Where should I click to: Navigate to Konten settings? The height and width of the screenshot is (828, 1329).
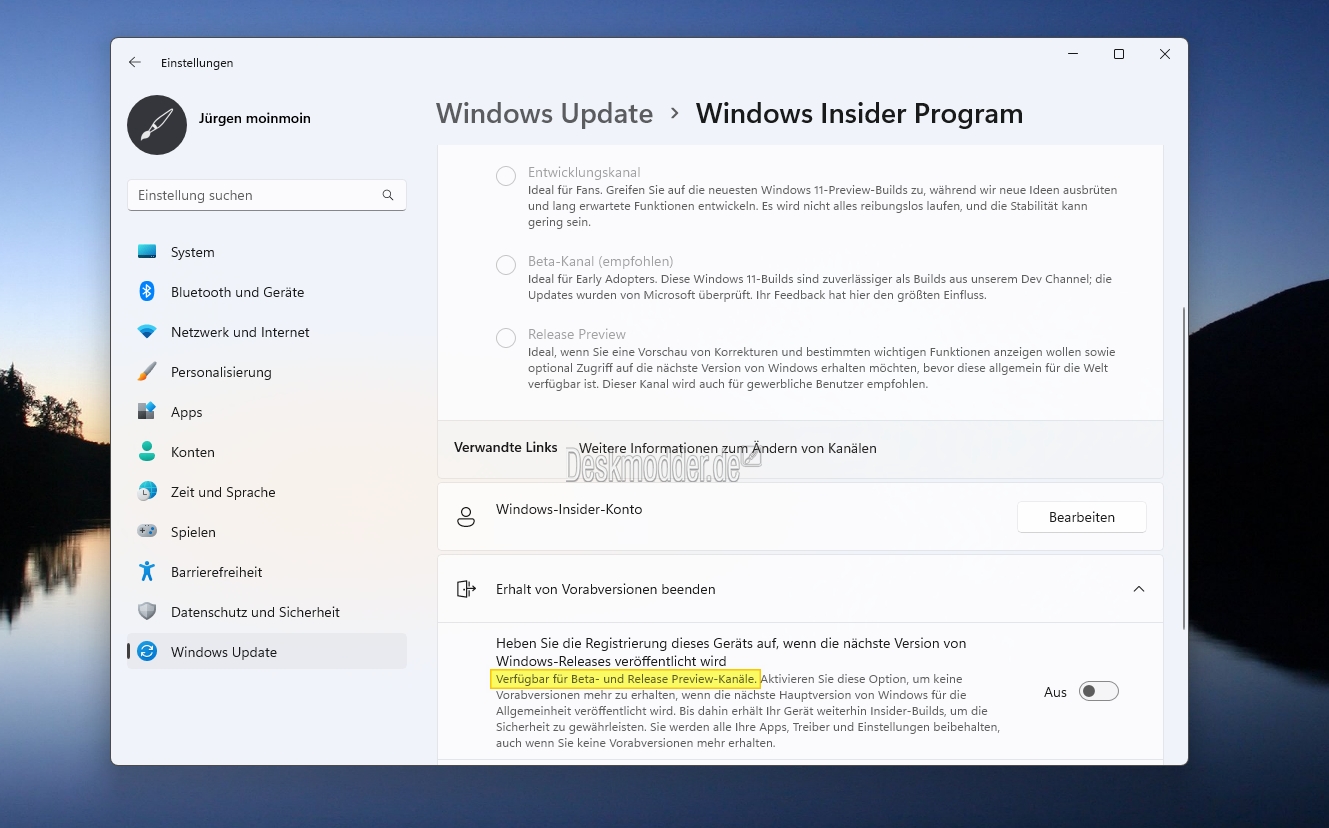click(x=267, y=452)
